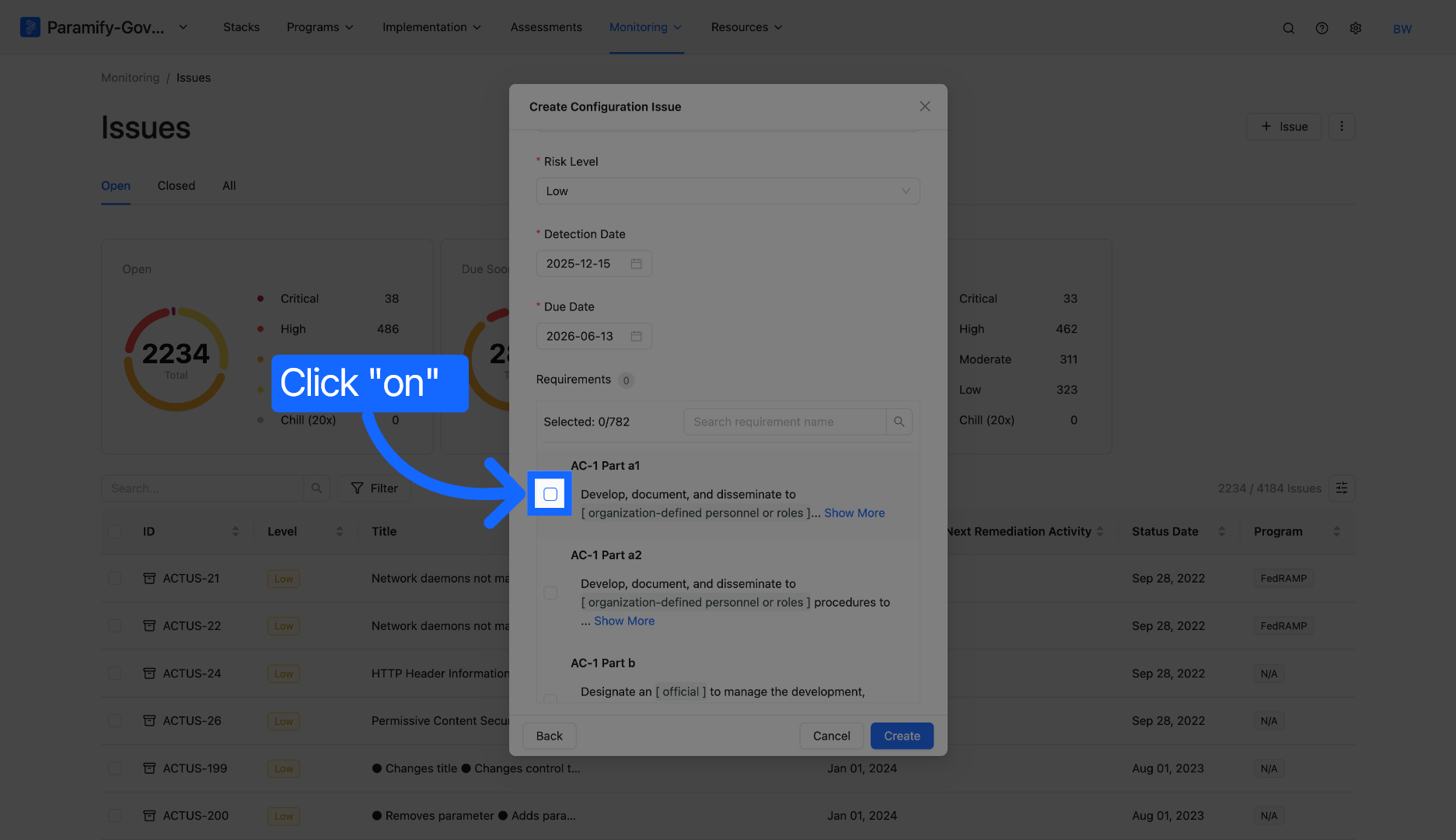Viewport: 1456px width, 840px height.
Task: Open the Assessments page
Action: 546,27
